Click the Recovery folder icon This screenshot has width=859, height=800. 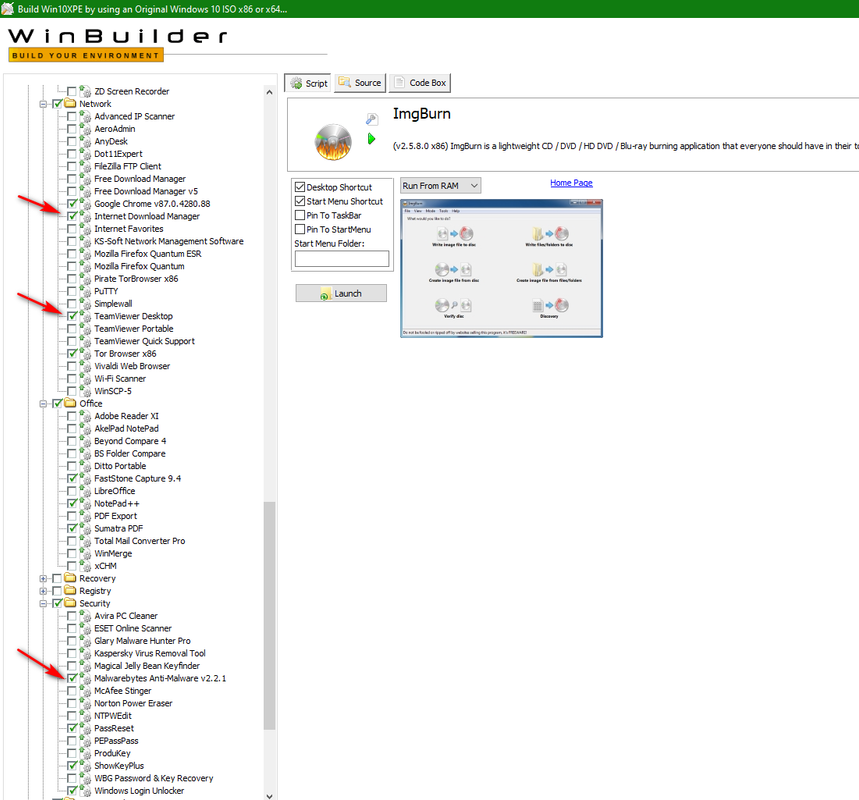point(70,578)
